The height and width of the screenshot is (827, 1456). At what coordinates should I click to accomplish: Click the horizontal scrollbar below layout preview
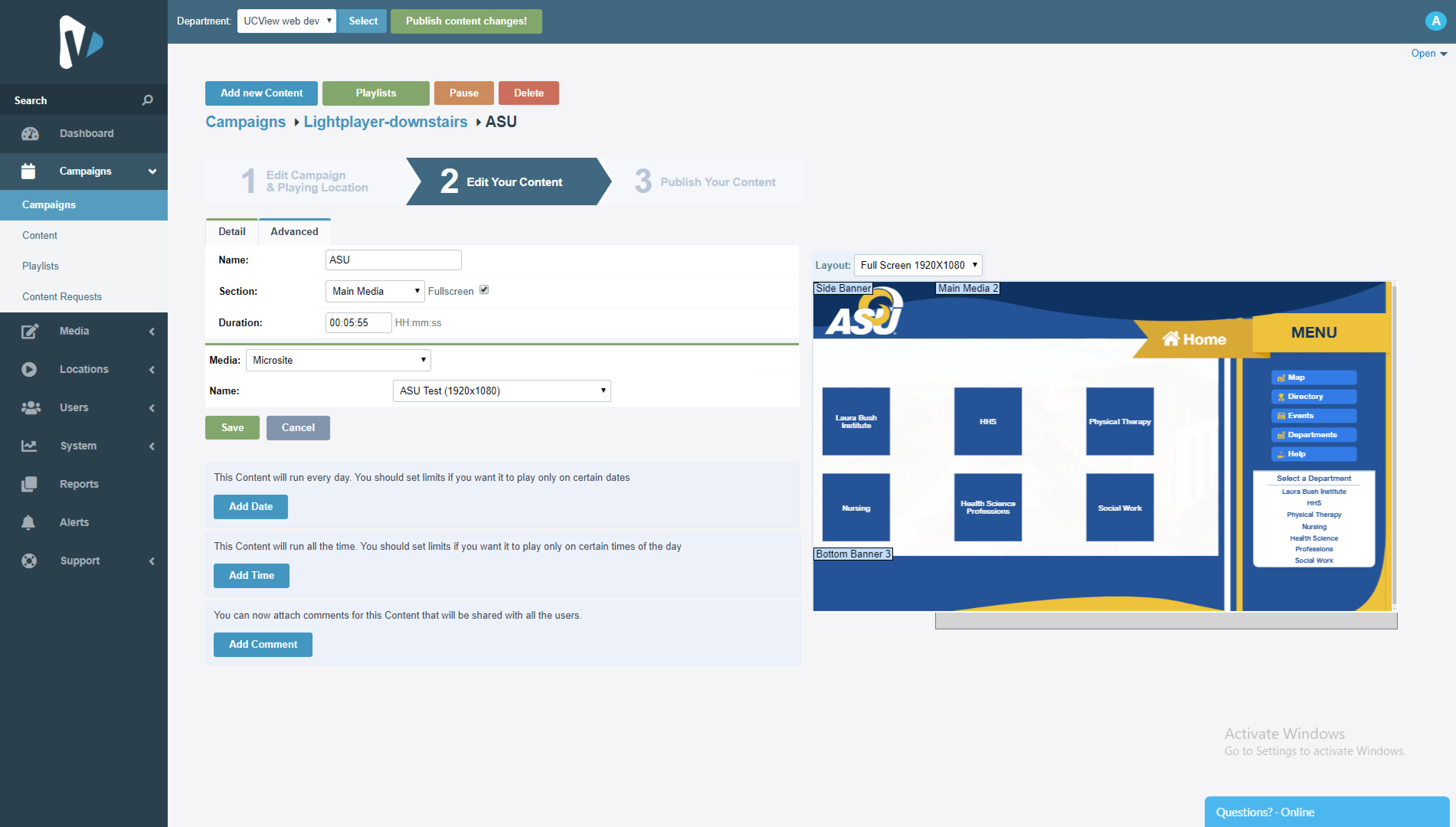[x=1166, y=621]
